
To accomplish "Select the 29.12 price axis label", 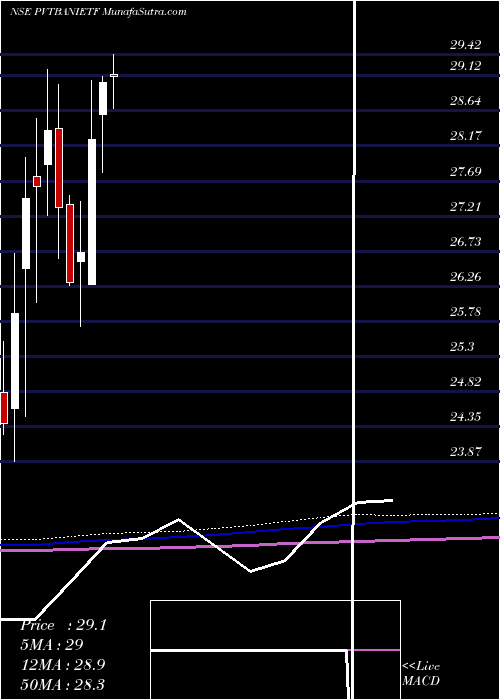I will pos(466,66).
